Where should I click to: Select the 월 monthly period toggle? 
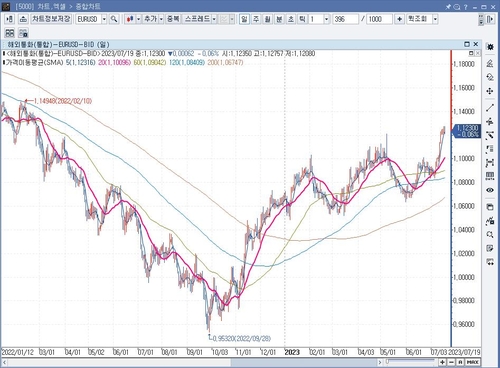(x=267, y=19)
